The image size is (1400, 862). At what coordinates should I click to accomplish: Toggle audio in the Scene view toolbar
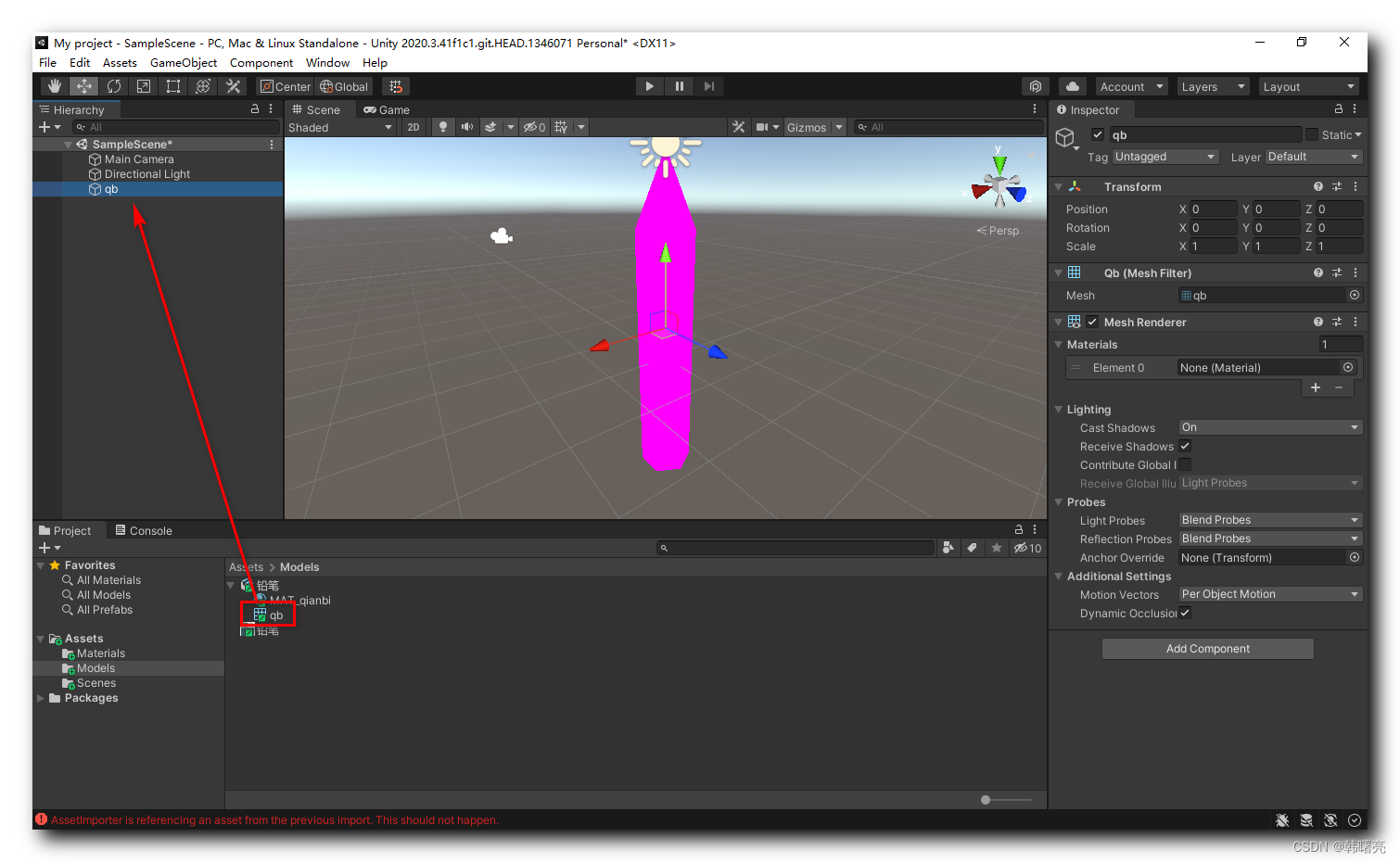[x=467, y=127]
